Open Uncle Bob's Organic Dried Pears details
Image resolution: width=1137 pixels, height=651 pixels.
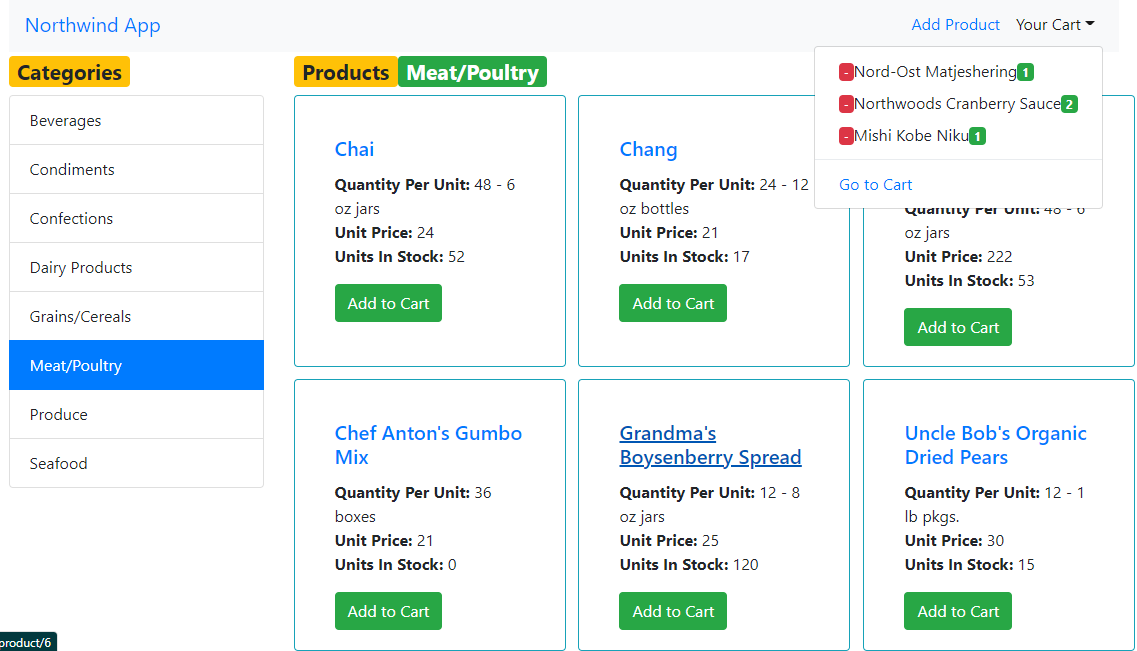point(995,445)
